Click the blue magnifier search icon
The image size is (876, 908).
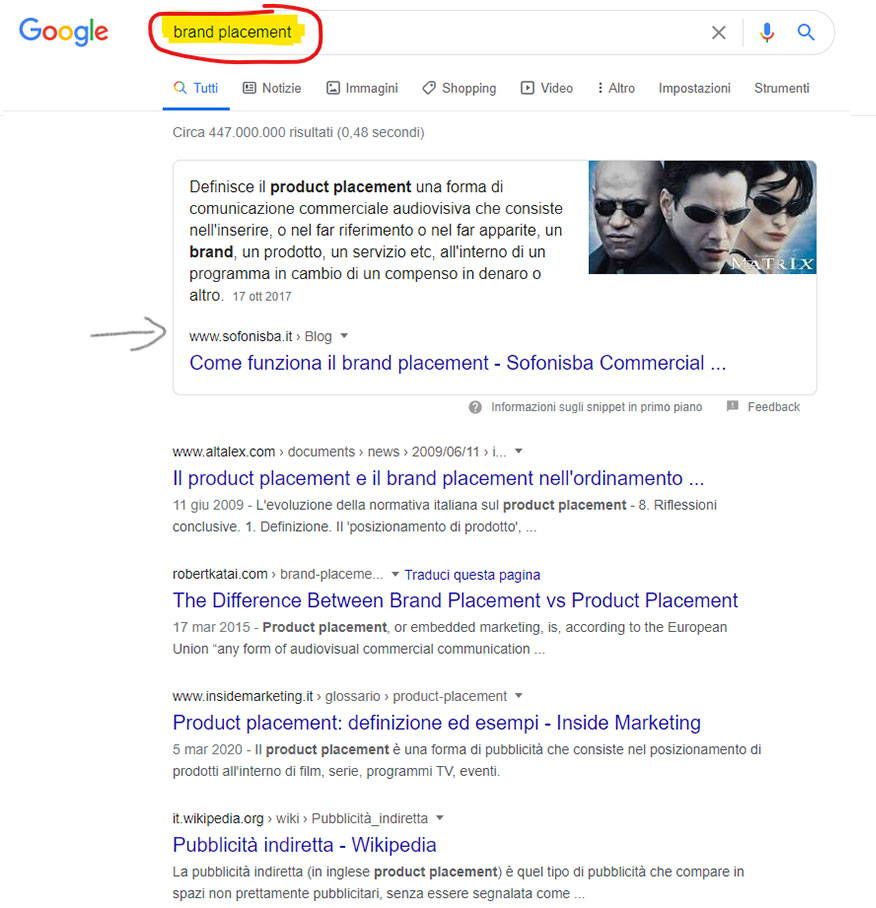[806, 32]
